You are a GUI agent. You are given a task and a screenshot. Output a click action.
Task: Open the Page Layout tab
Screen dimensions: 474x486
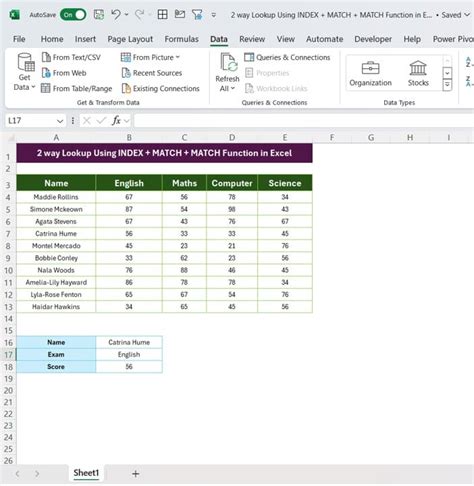pos(130,39)
